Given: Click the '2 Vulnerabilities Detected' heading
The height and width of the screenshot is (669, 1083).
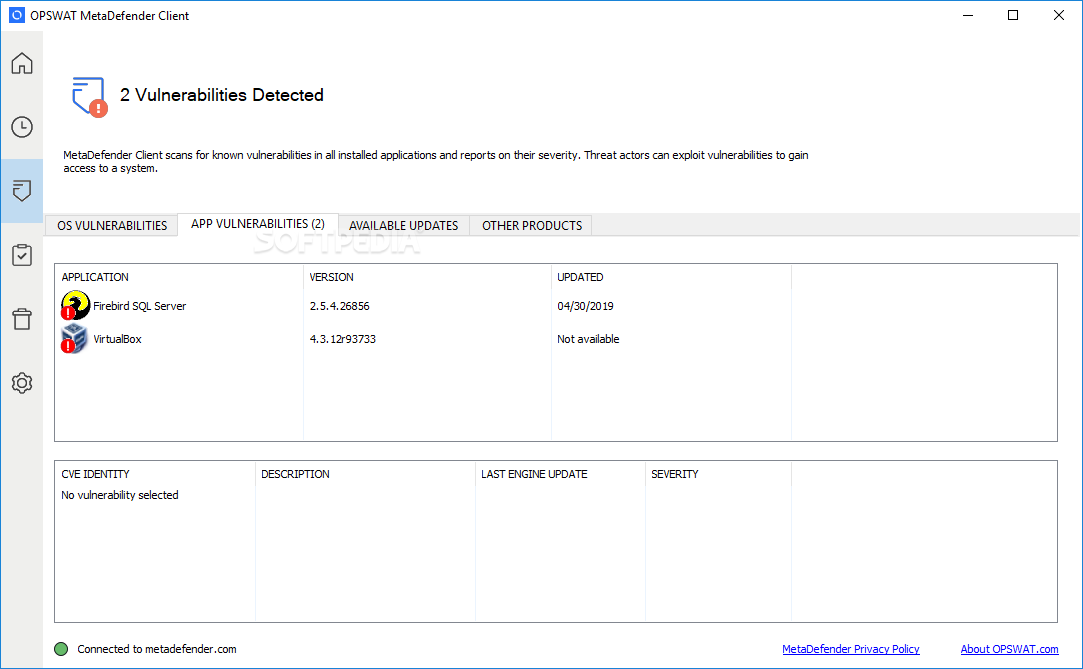Looking at the screenshot, I should (222, 95).
